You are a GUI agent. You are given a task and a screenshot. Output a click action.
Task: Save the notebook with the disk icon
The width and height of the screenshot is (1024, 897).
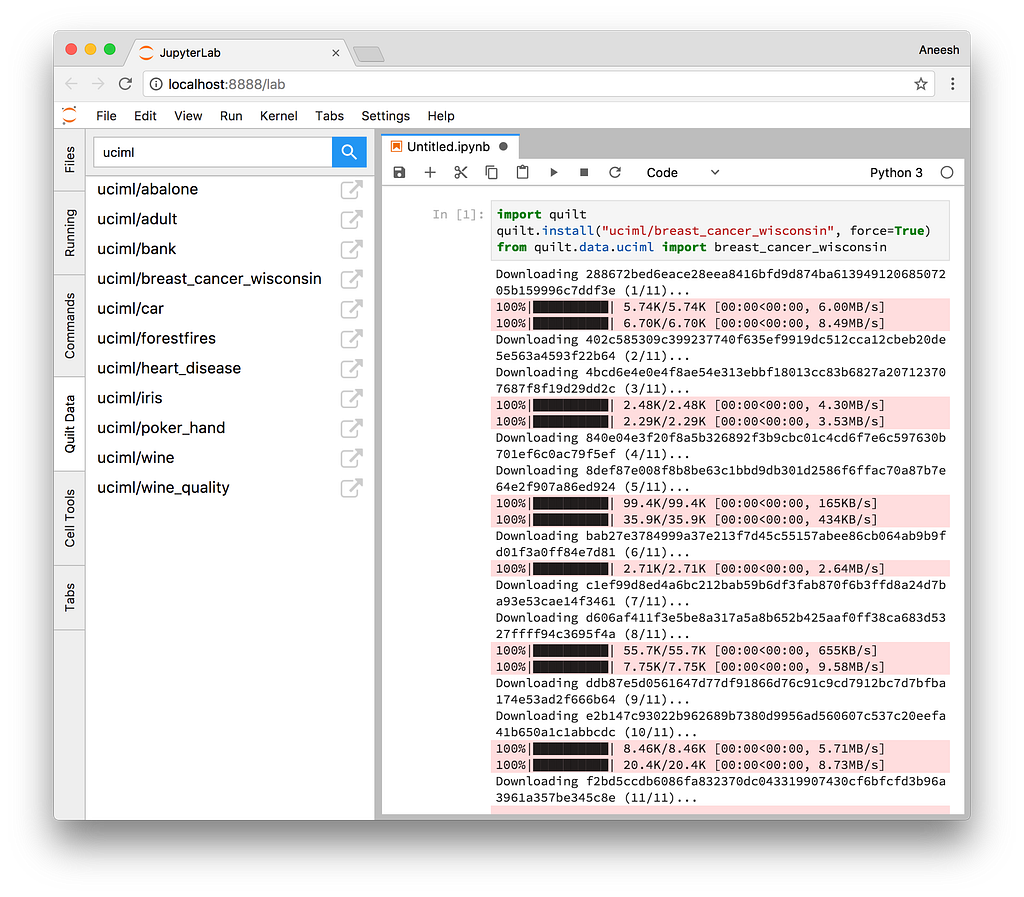[x=399, y=172]
